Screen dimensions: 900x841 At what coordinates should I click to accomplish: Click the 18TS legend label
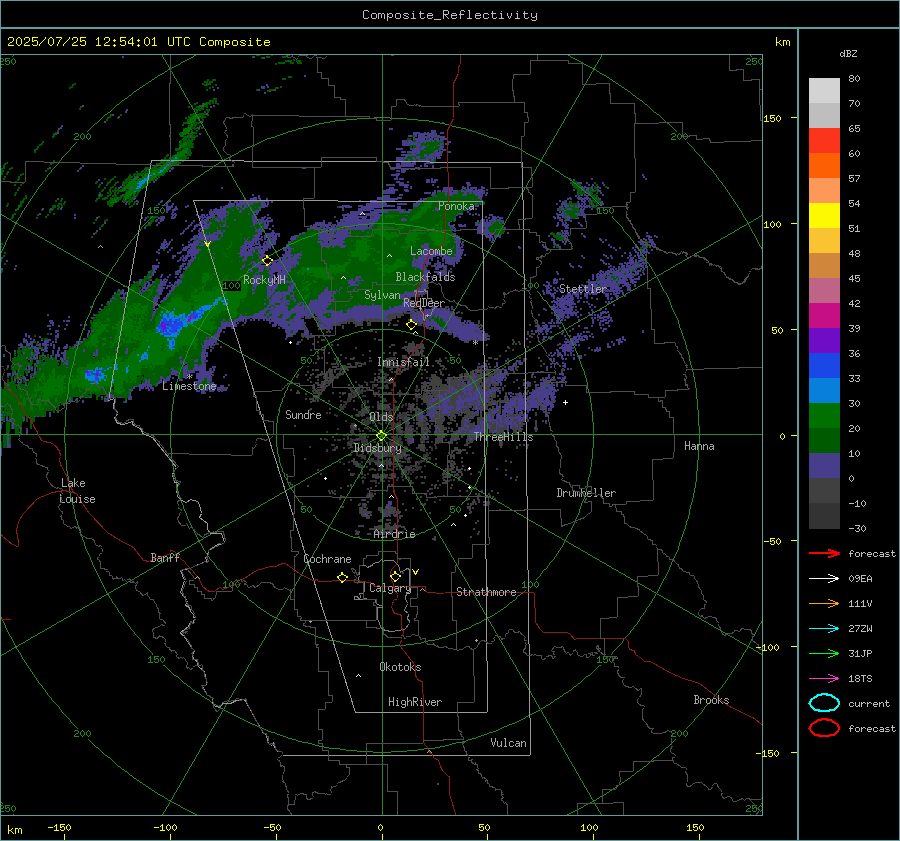click(x=860, y=679)
